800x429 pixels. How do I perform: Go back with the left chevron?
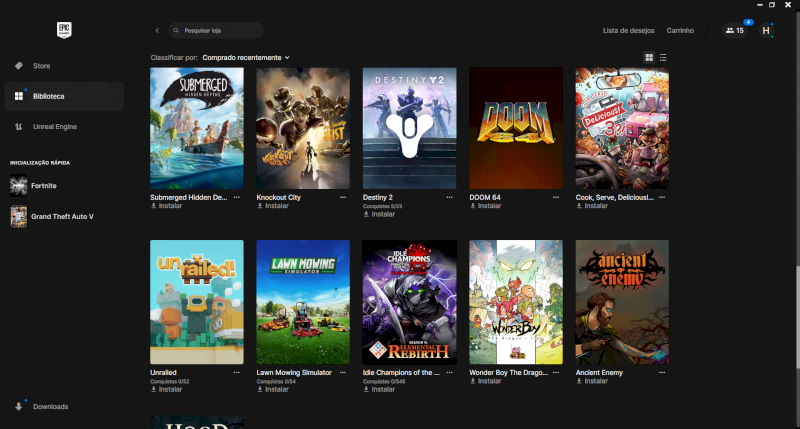coord(157,31)
